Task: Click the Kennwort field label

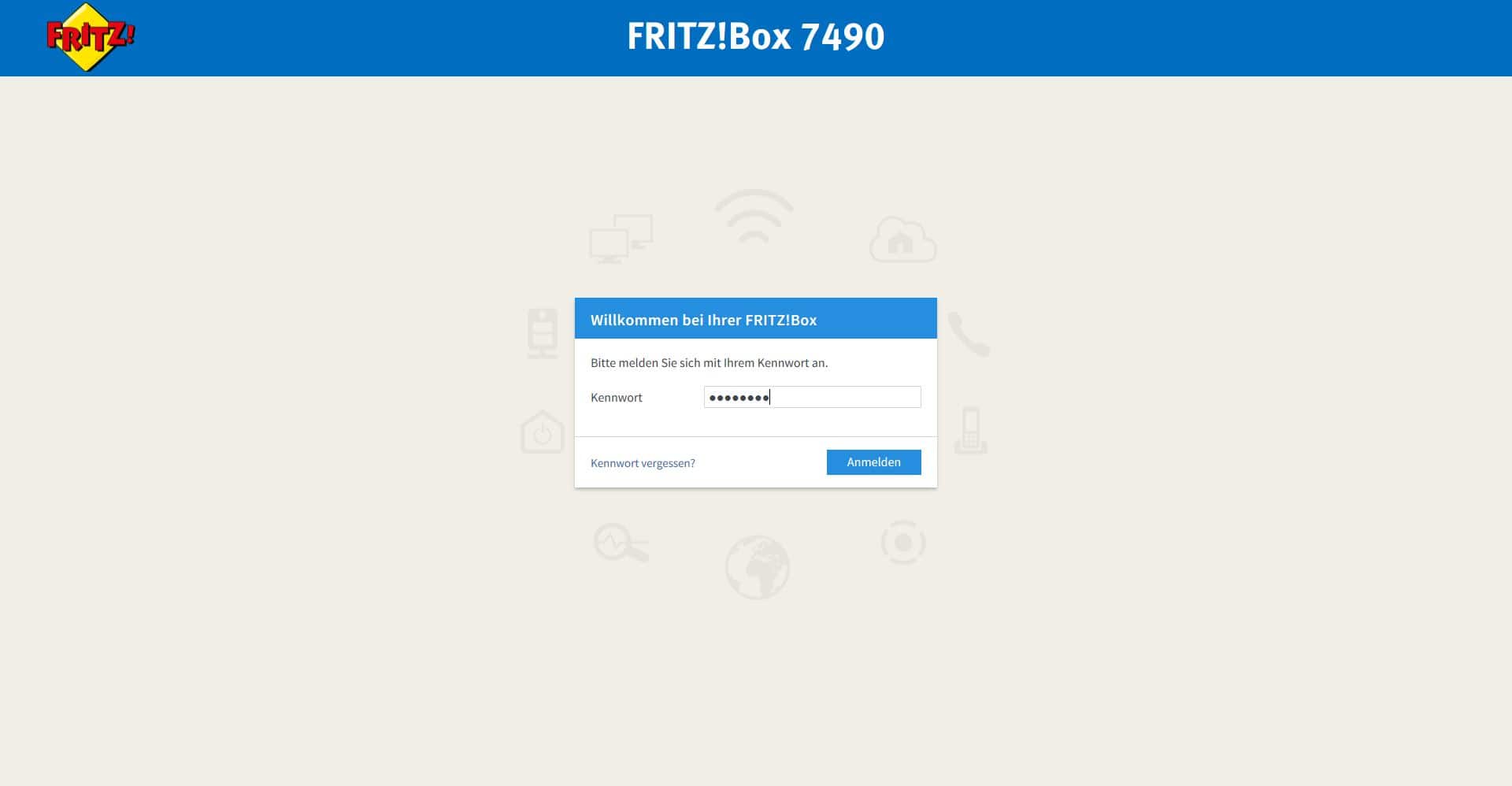Action: pyautogui.click(x=617, y=398)
